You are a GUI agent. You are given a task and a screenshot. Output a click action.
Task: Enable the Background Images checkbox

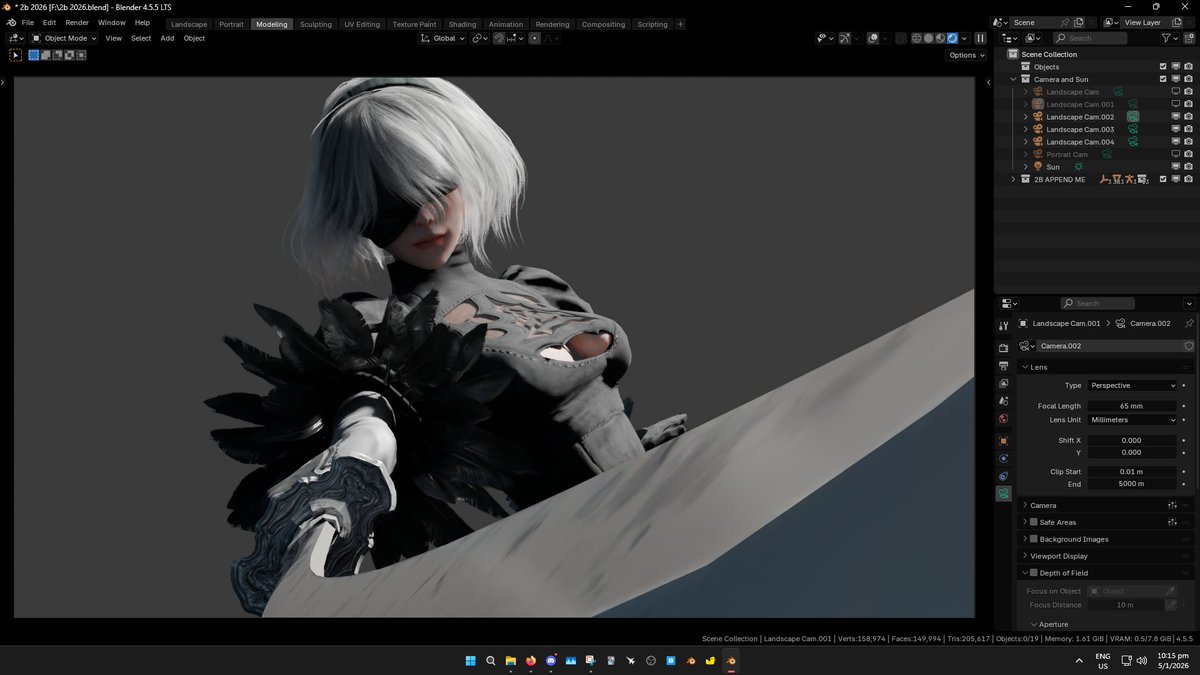point(1033,539)
